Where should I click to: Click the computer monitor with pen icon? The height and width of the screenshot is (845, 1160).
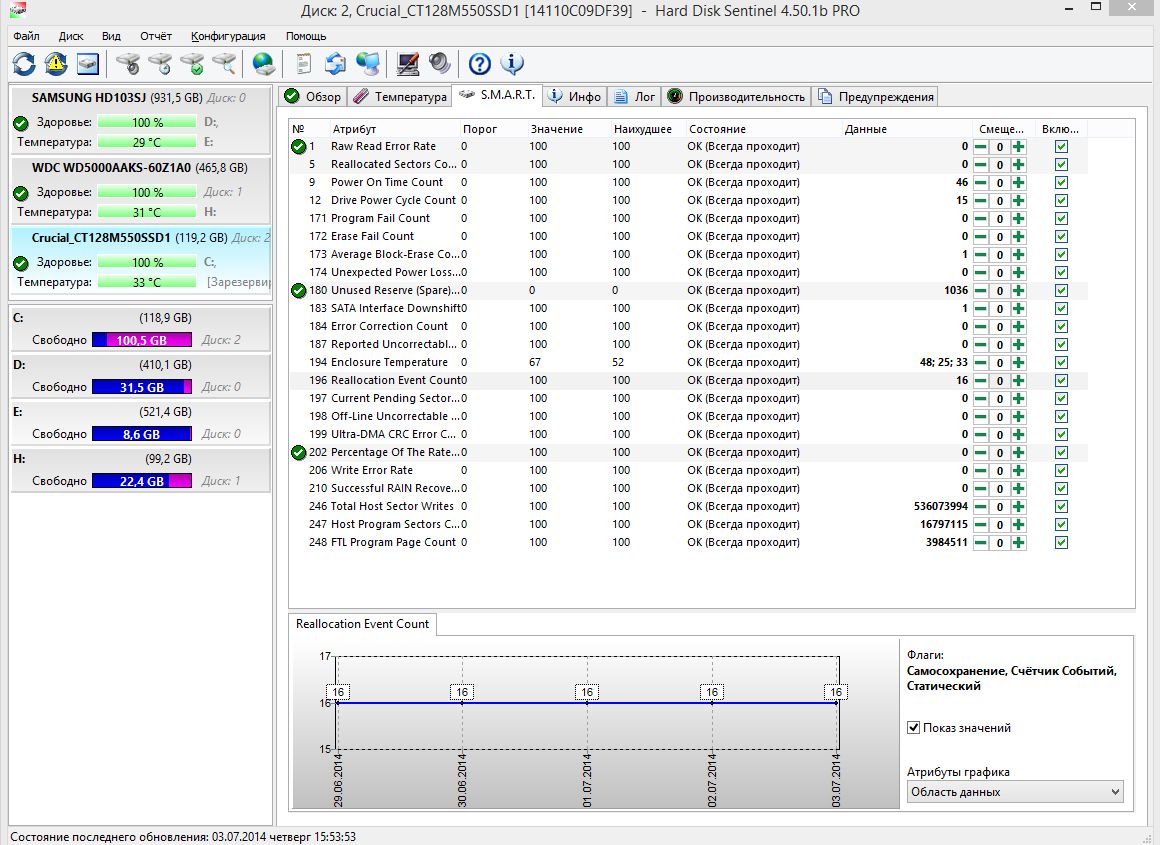(408, 64)
